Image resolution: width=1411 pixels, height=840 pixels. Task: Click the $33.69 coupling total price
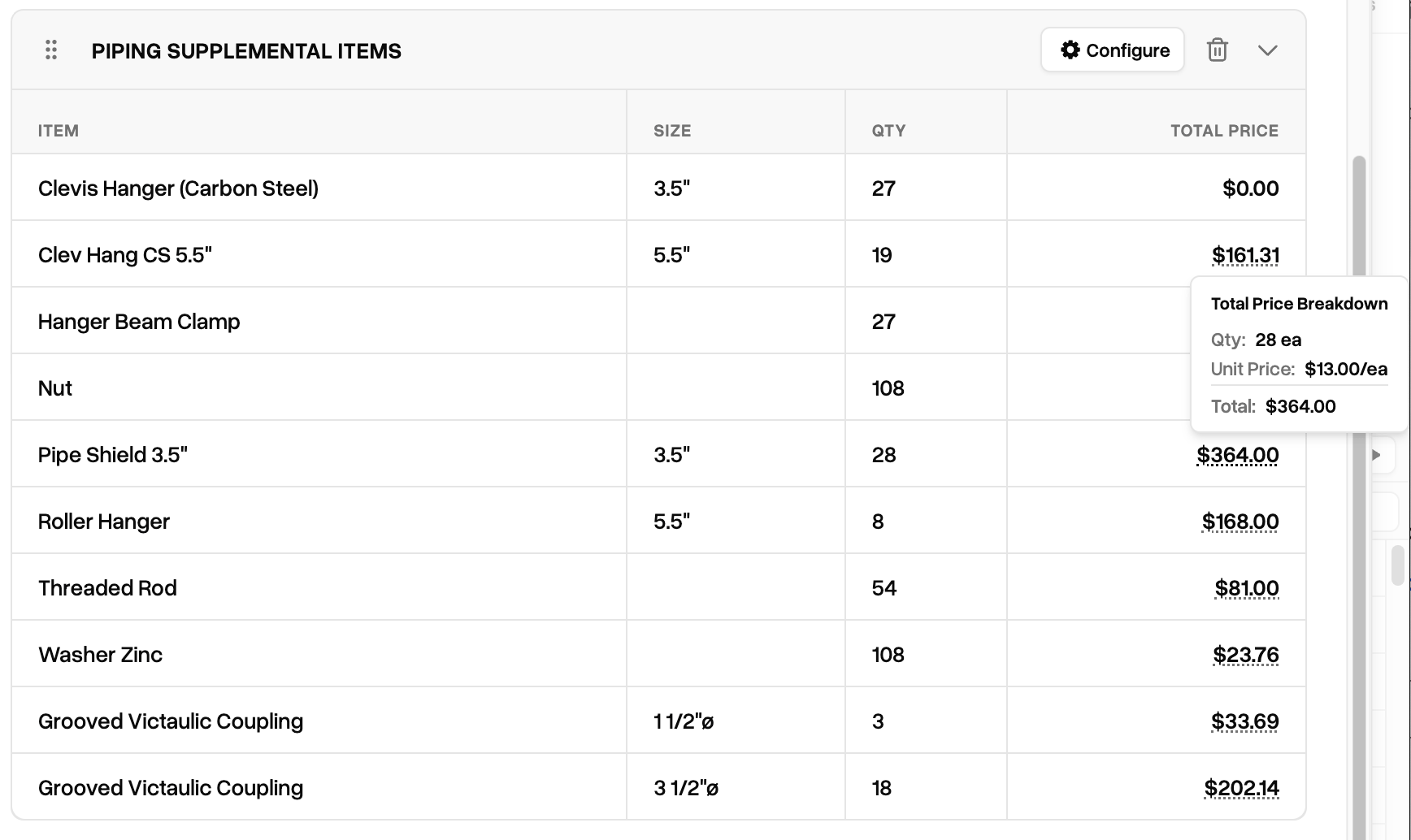[1245, 721]
